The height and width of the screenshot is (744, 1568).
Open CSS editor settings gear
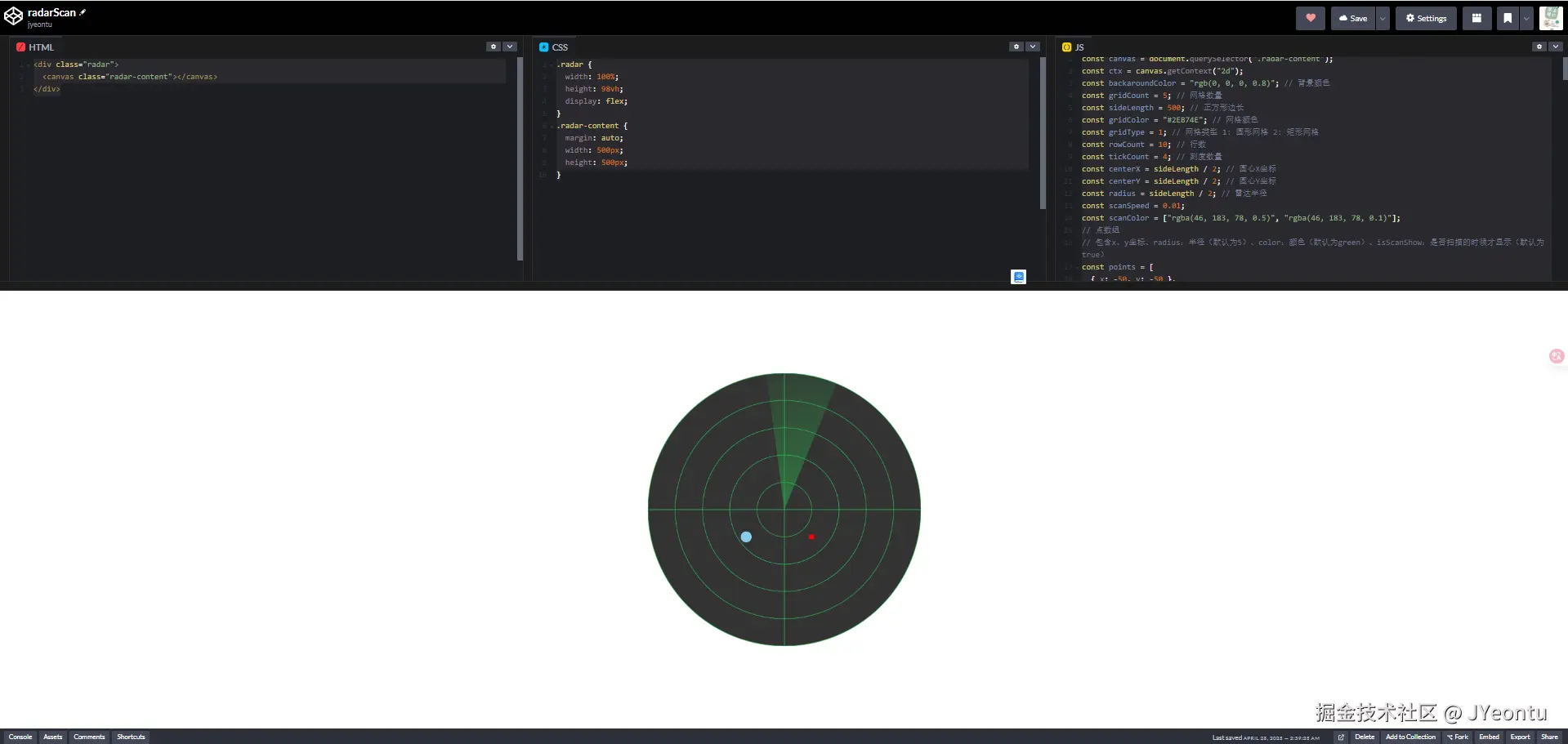[1016, 47]
